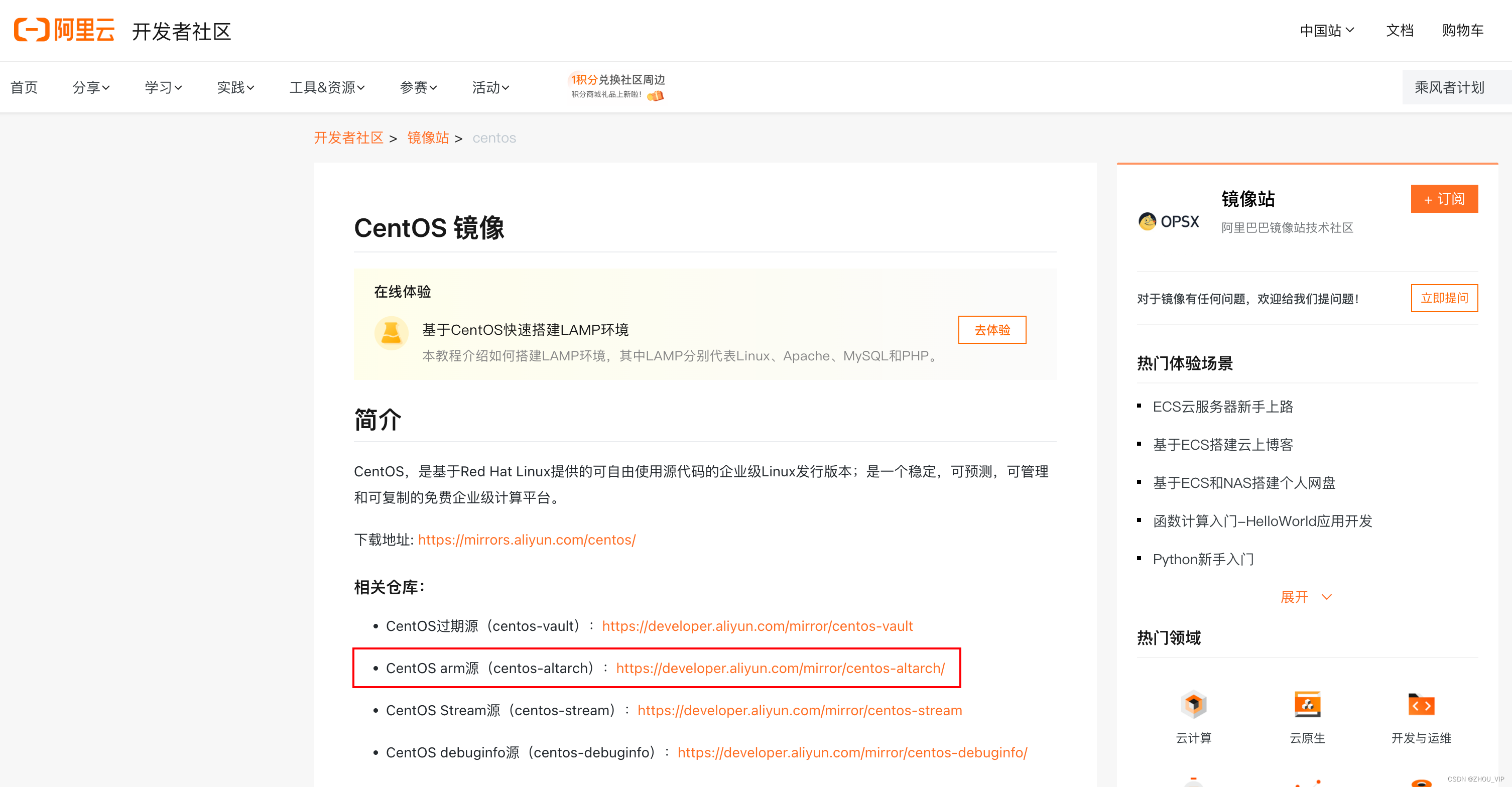Click the 开发与运维 label text
Image resolution: width=1512 pixels, height=787 pixels.
pyautogui.click(x=1421, y=738)
